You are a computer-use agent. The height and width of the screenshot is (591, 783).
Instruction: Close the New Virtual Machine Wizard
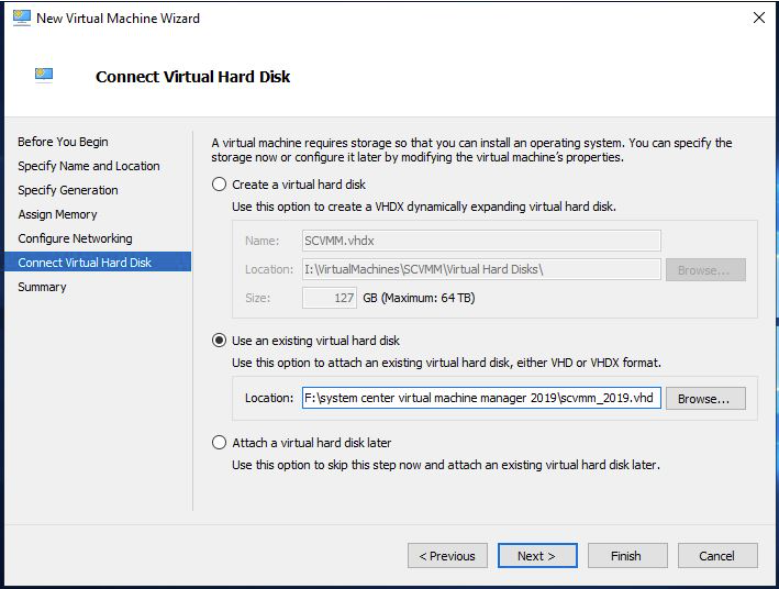click(759, 17)
